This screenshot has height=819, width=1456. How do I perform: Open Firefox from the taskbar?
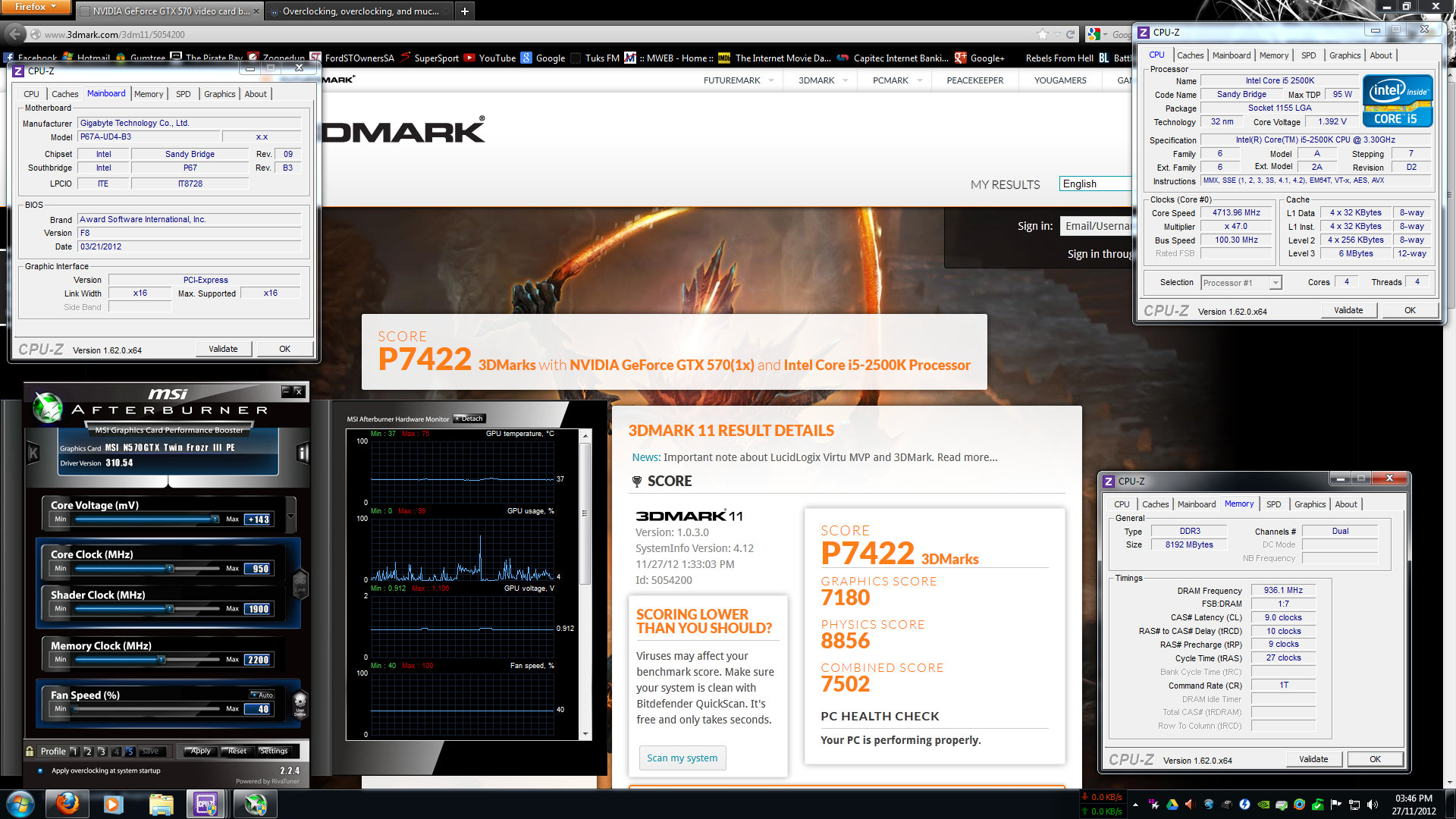click(x=67, y=804)
